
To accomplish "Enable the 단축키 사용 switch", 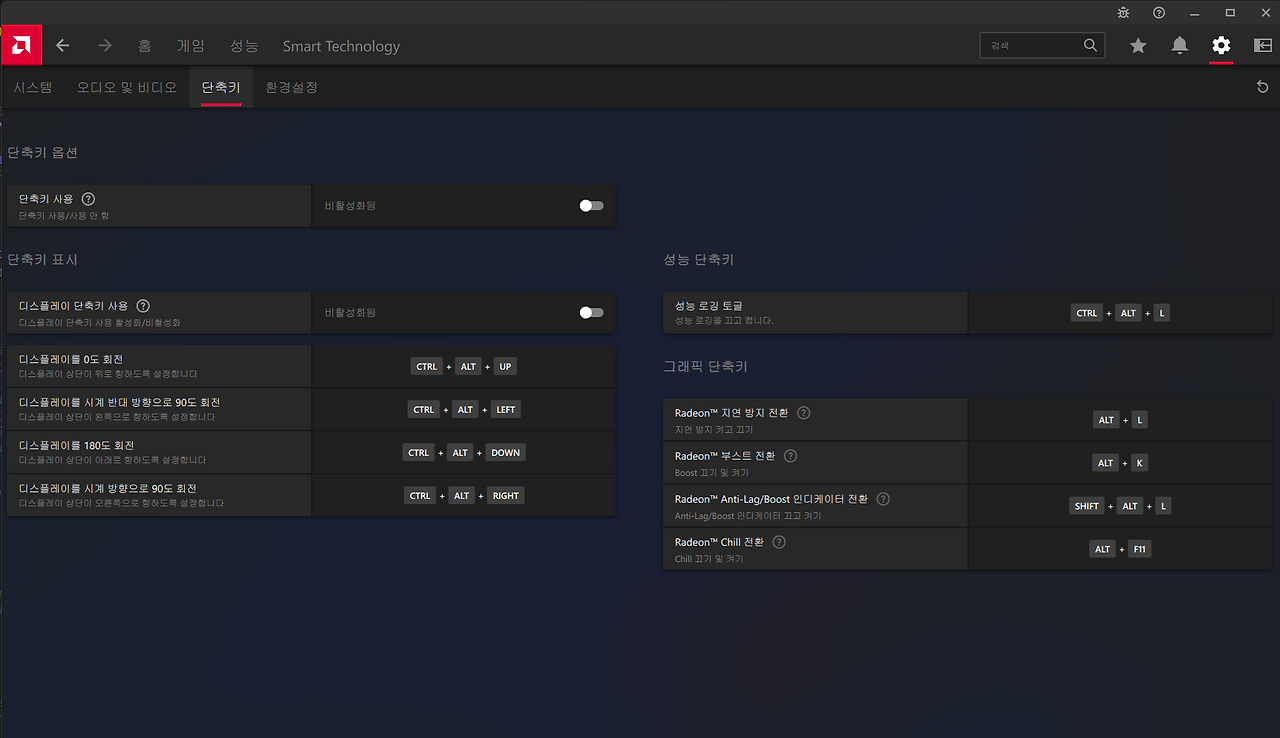I will coord(591,205).
